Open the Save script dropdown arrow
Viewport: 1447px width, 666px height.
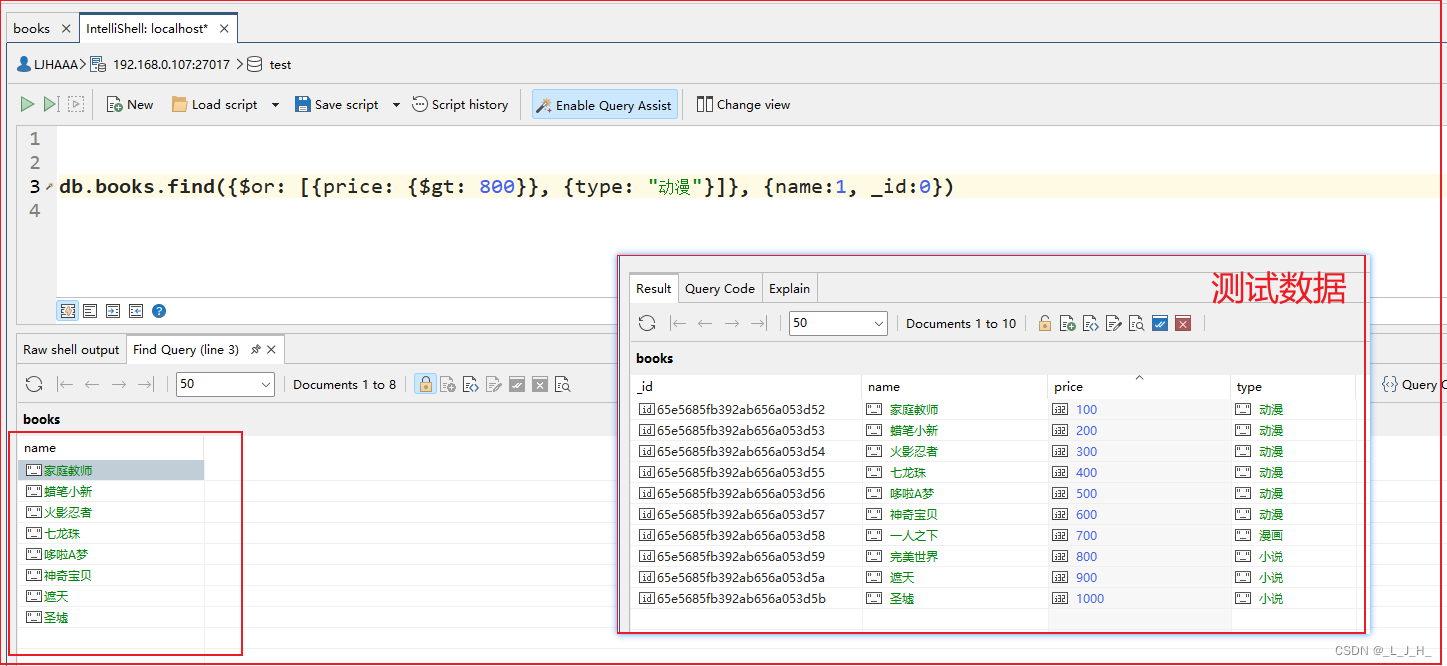(396, 104)
